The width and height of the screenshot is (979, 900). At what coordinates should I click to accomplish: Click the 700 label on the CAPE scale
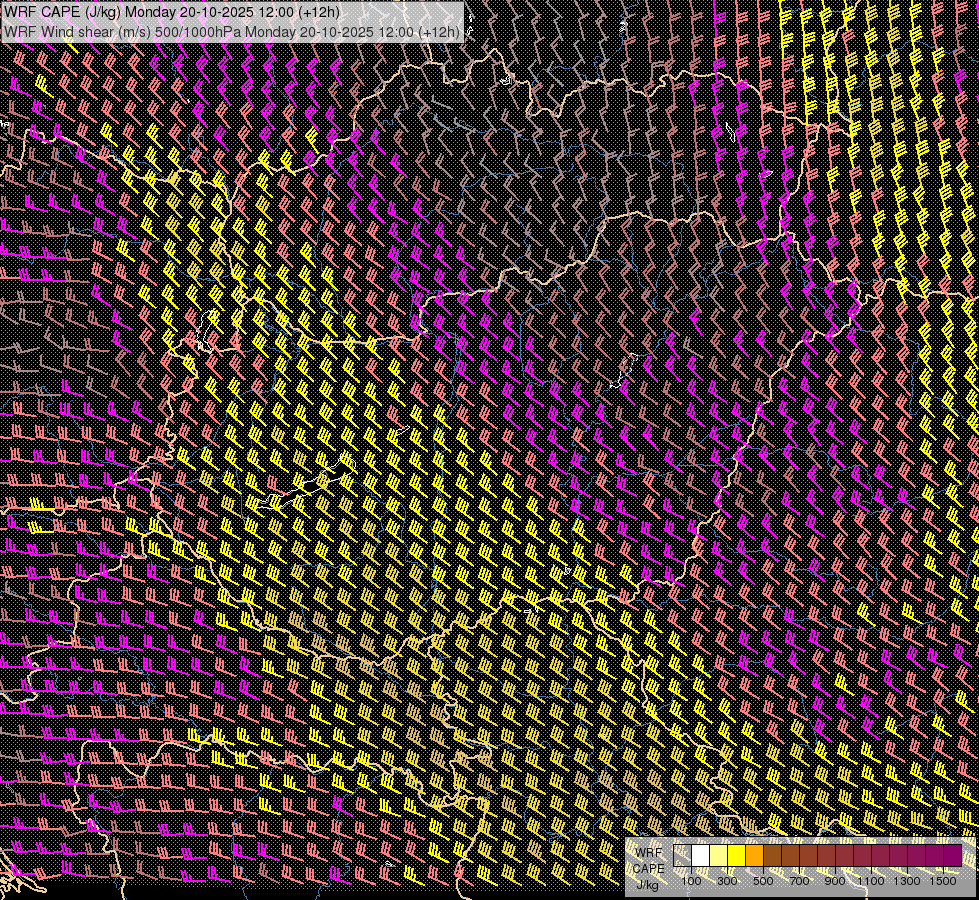(x=799, y=881)
